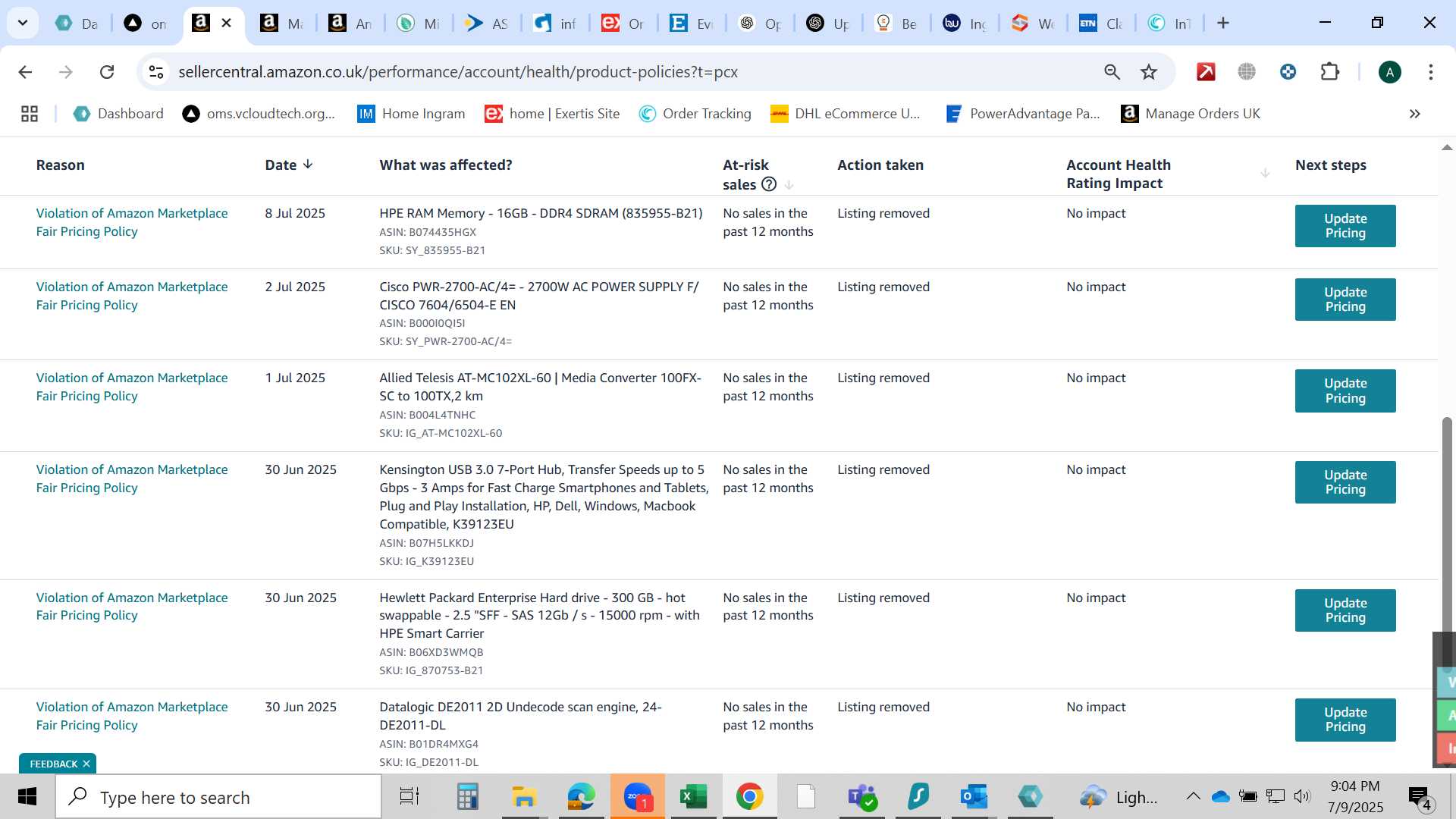Click the FEEDBACK button
This screenshot has width=1456, height=819.
click(53, 764)
